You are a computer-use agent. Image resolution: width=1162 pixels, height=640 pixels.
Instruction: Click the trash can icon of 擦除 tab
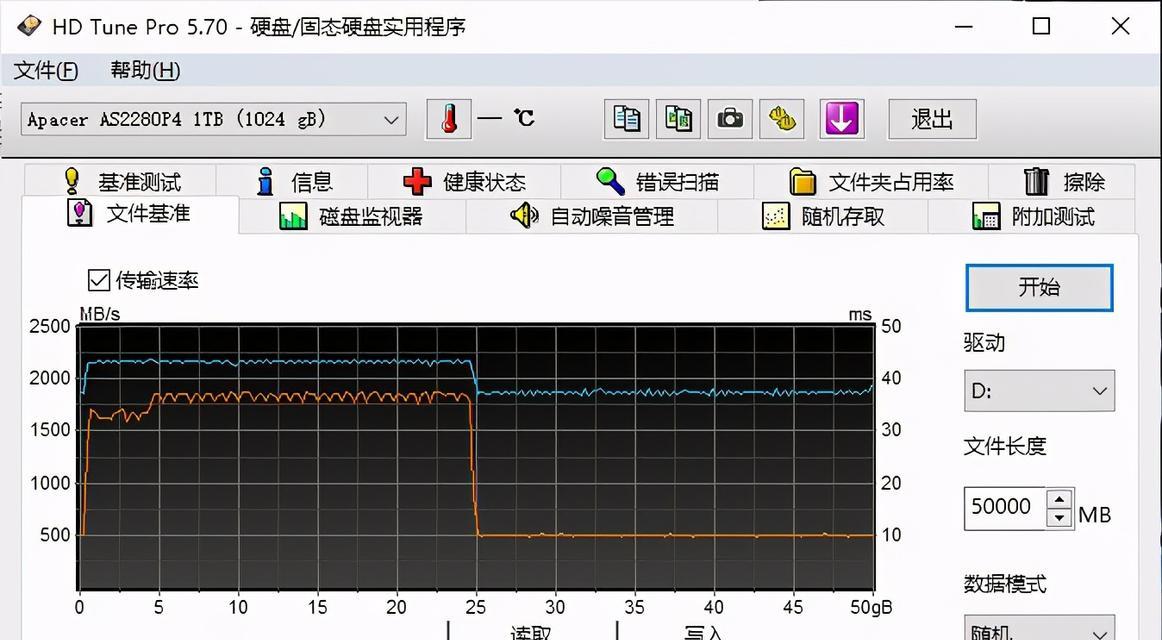[1036, 181]
